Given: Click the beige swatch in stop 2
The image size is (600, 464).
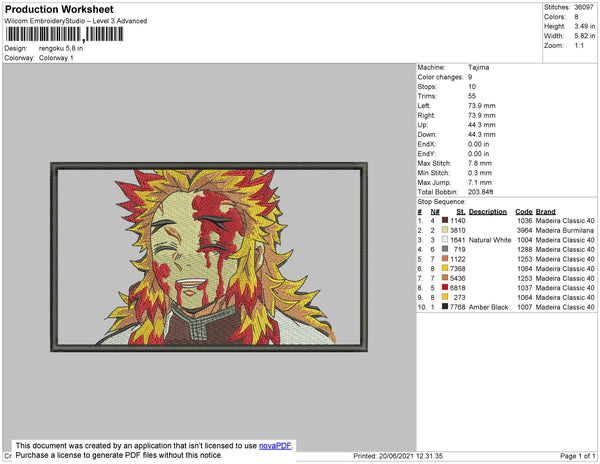Looking at the screenshot, I should [445, 230].
